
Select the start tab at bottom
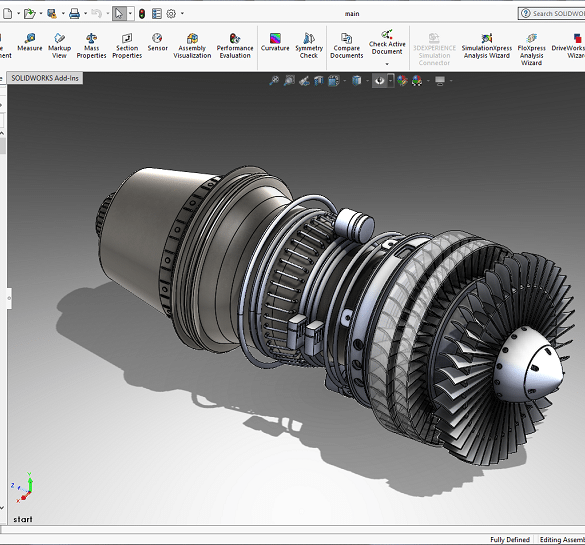[23, 519]
